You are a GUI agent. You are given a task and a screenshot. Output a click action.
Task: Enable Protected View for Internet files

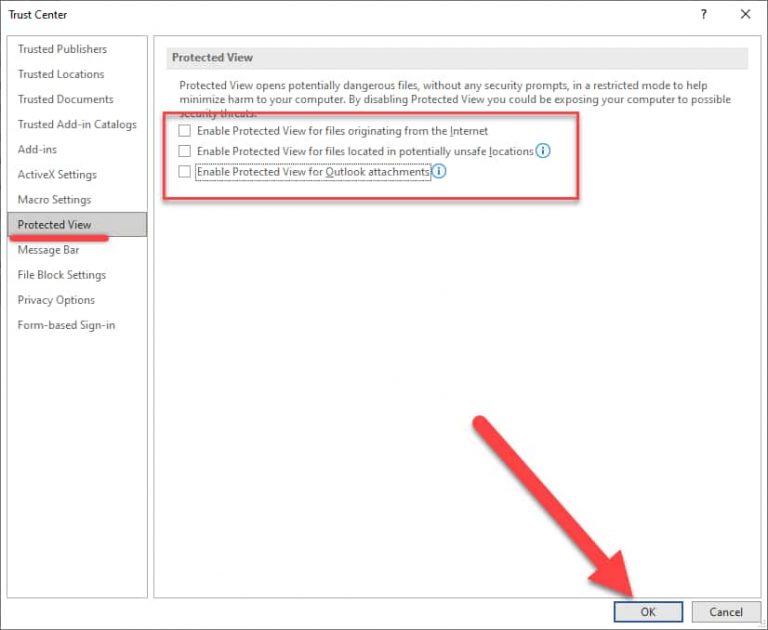[184, 131]
